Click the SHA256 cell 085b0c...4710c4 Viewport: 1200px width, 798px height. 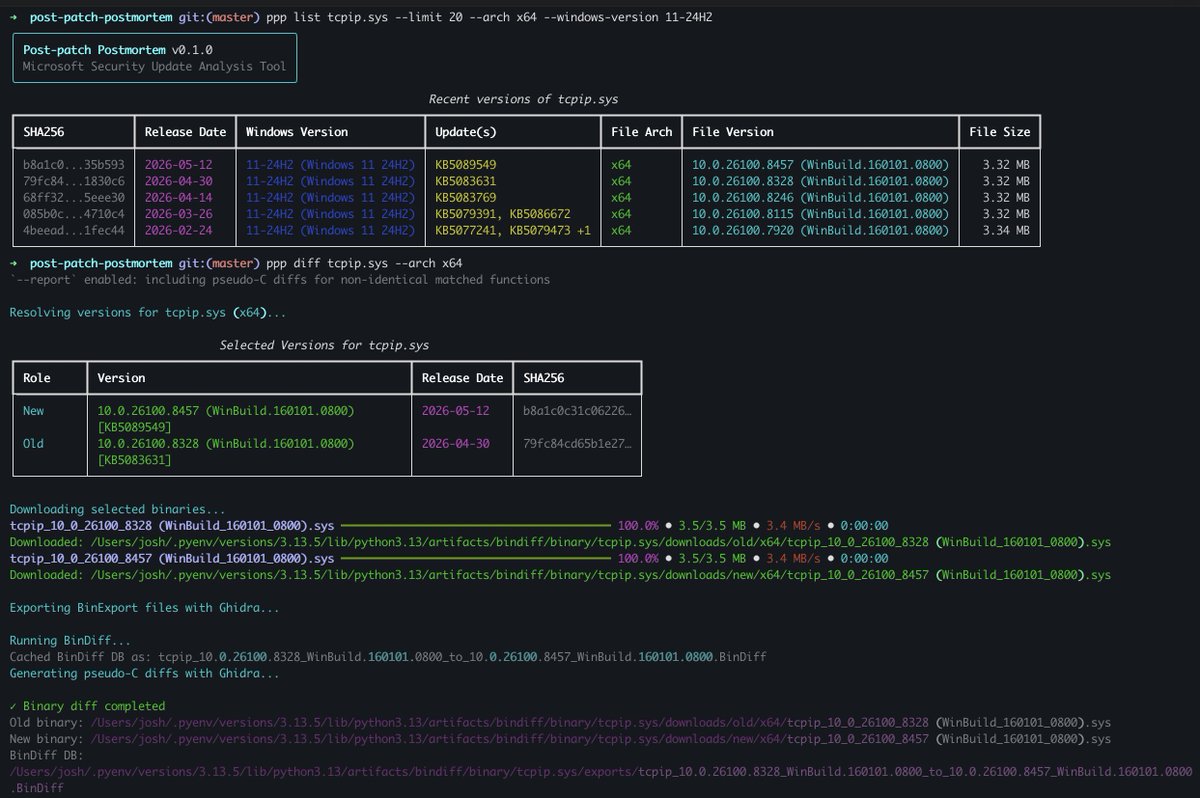click(x=73, y=214)
